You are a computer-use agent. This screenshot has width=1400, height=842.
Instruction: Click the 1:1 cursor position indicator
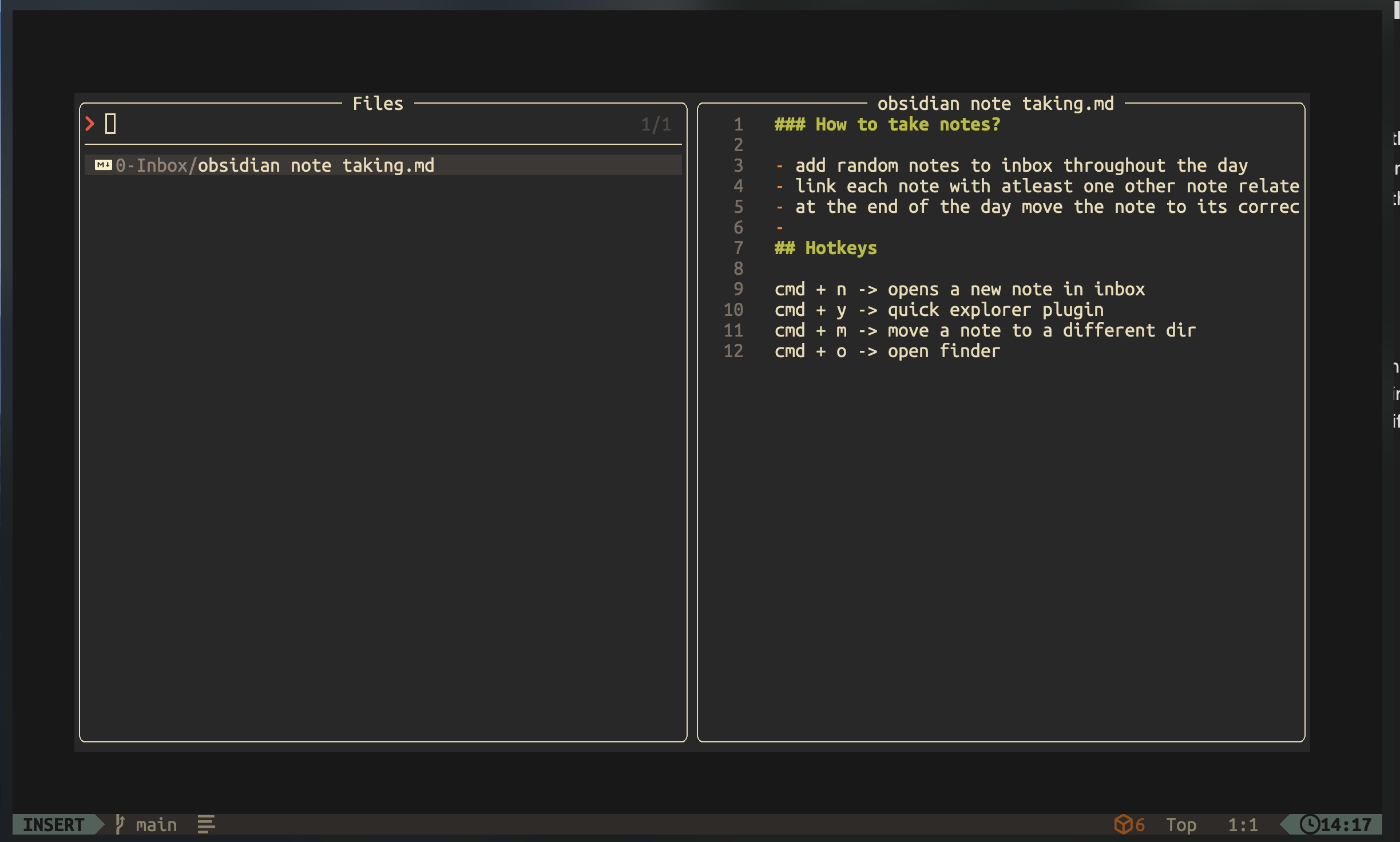pos(1243,824)
